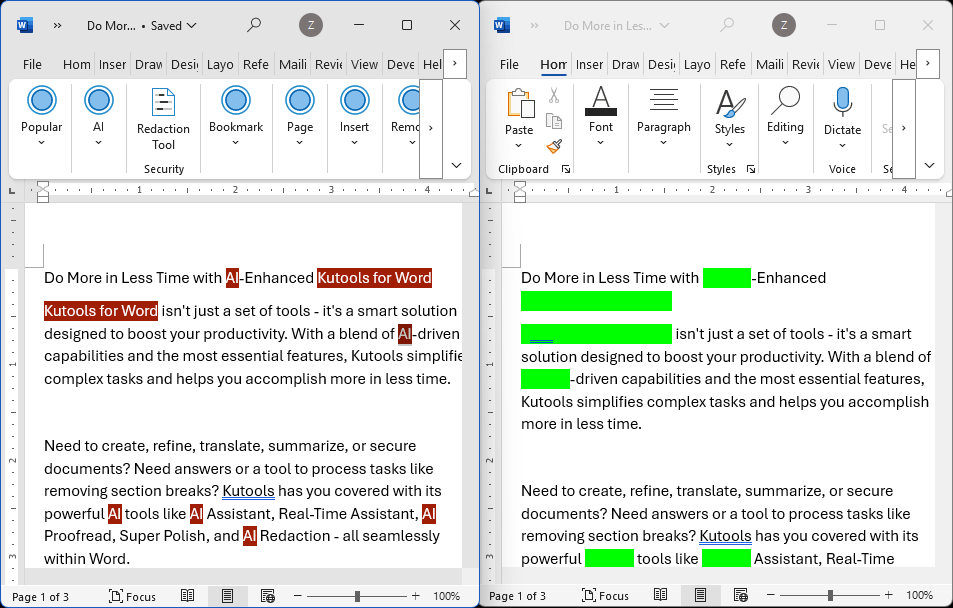This screenshot has height=608, width=953.
Task: Click the search icon in left window title bar
Action: point(254,25)
